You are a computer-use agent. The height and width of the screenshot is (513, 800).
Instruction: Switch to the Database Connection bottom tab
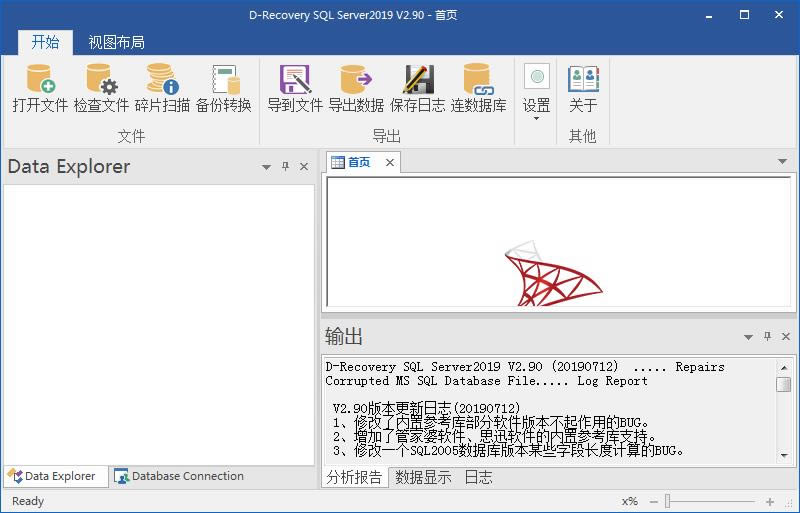(x=179, y=476)
